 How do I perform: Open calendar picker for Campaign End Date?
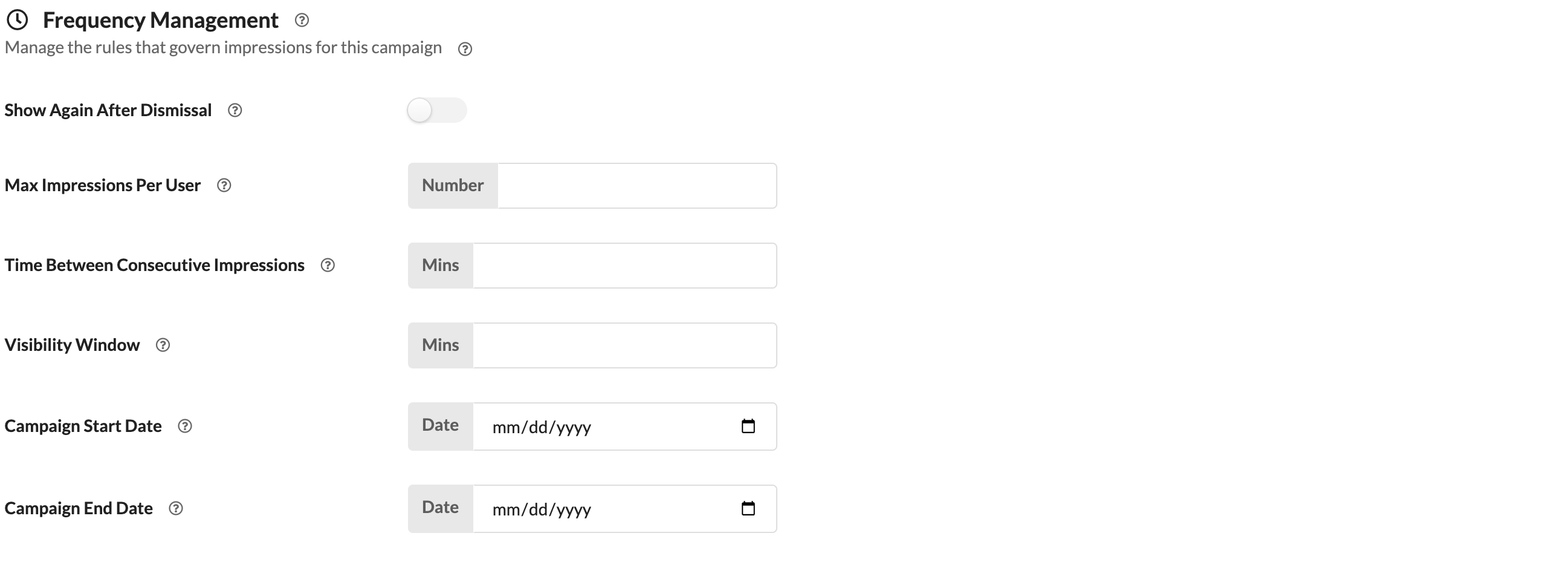click(748, 508)
